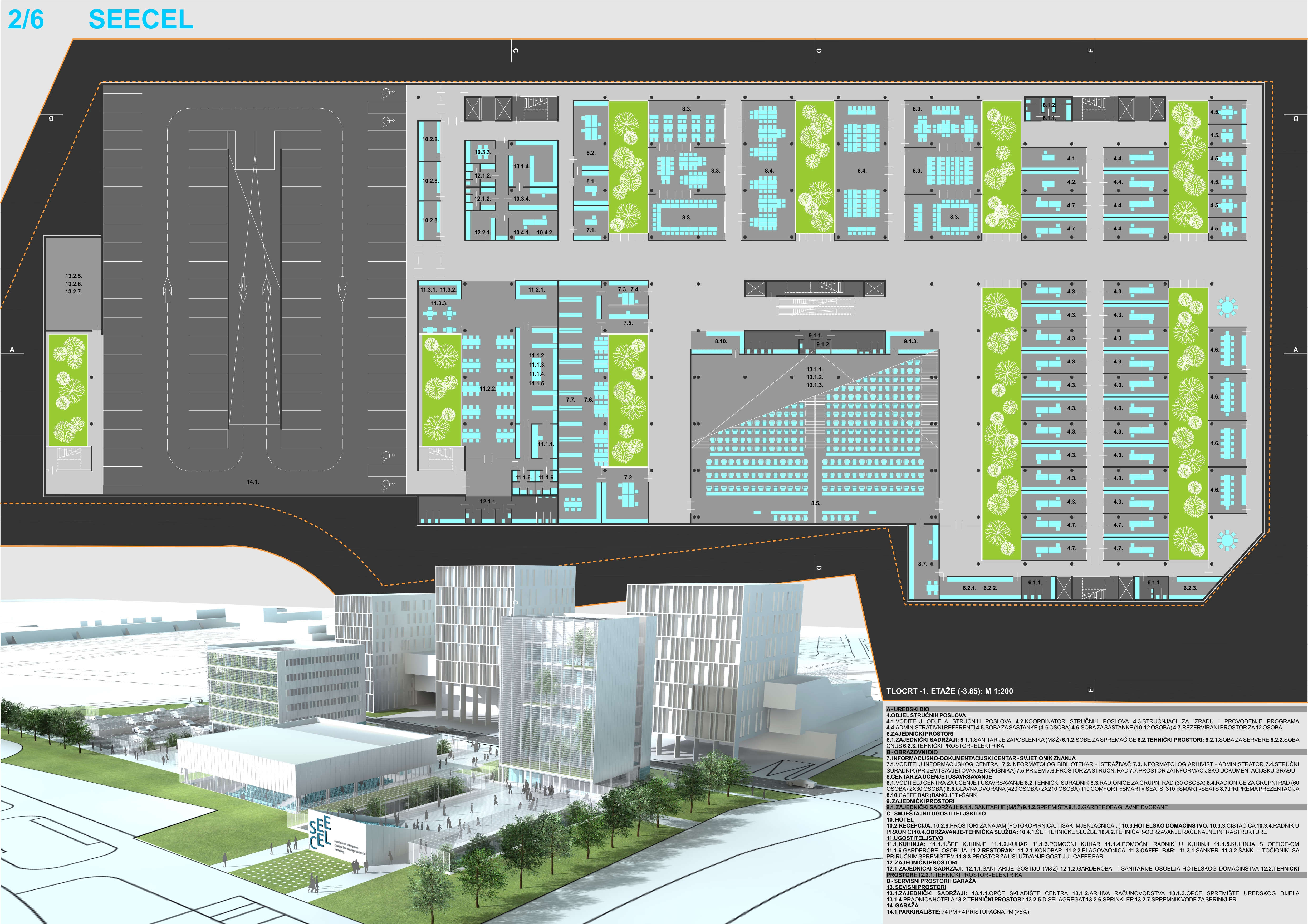Click the room label 9.1.3.
Image resolution: width=1308 pixels, height=924 pixels.
coord(910,341)
